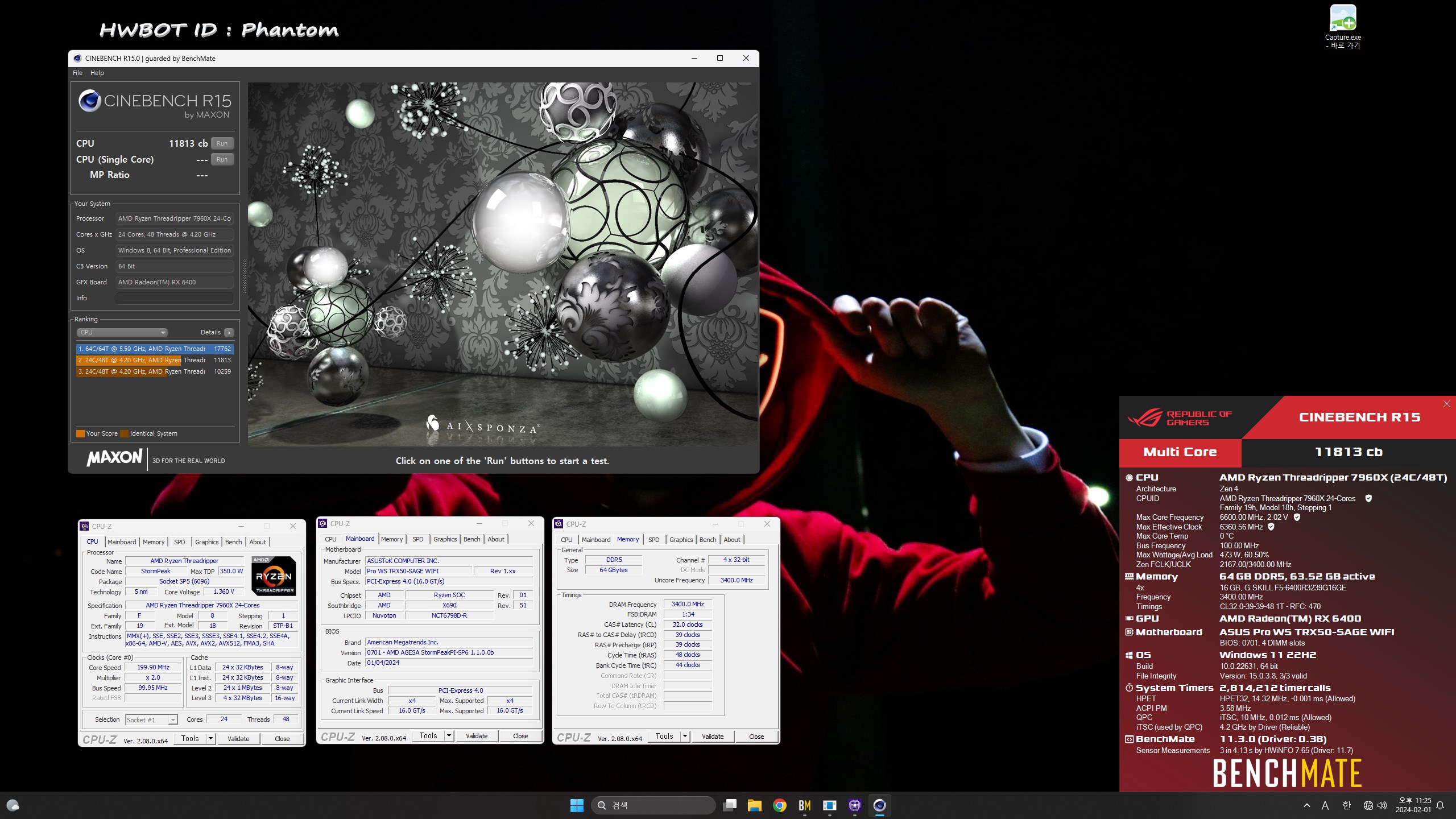Viewport: 1456px width, 819px height.
Task: Switch to Cinebench taskbar icon
Action: click(x=879, y=805)
